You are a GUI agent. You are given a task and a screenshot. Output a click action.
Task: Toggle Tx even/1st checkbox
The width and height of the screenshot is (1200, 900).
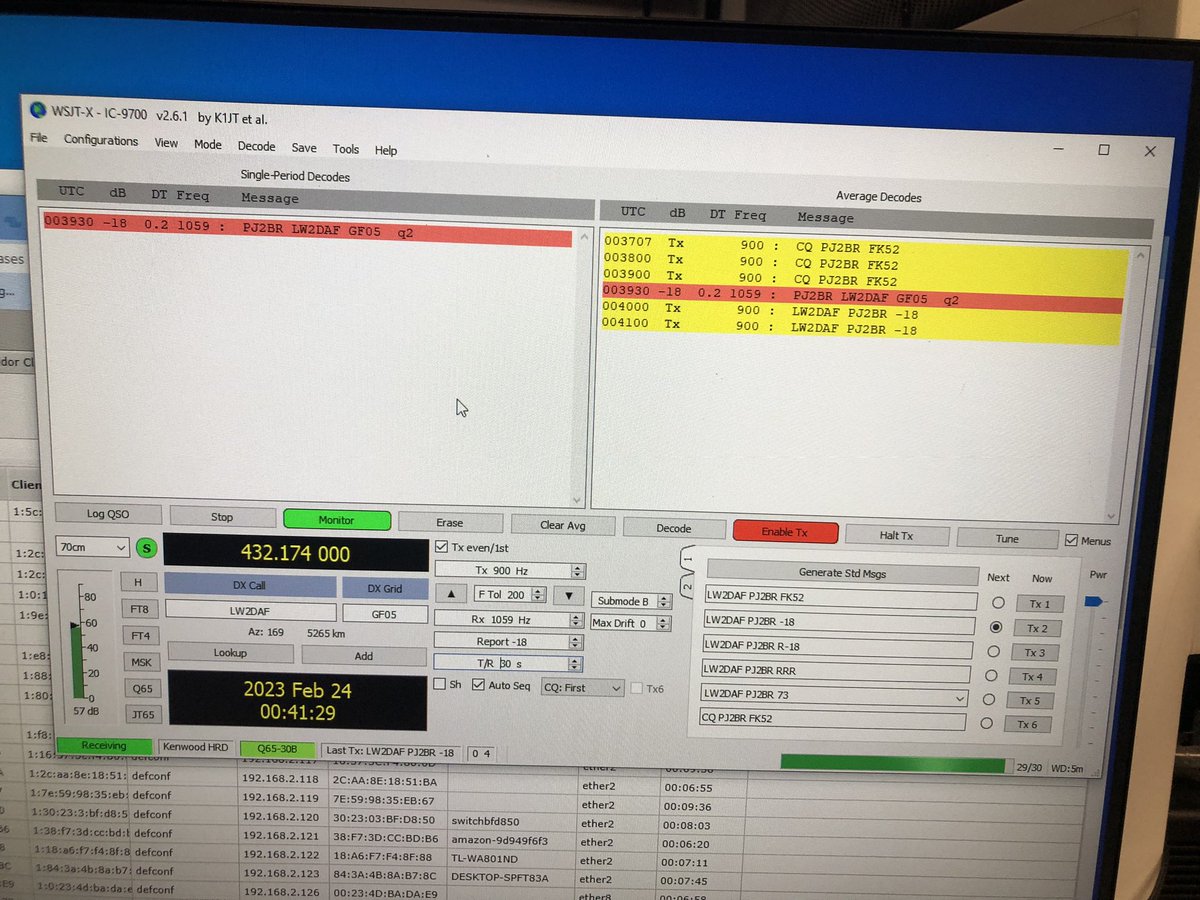coord(443,547)
